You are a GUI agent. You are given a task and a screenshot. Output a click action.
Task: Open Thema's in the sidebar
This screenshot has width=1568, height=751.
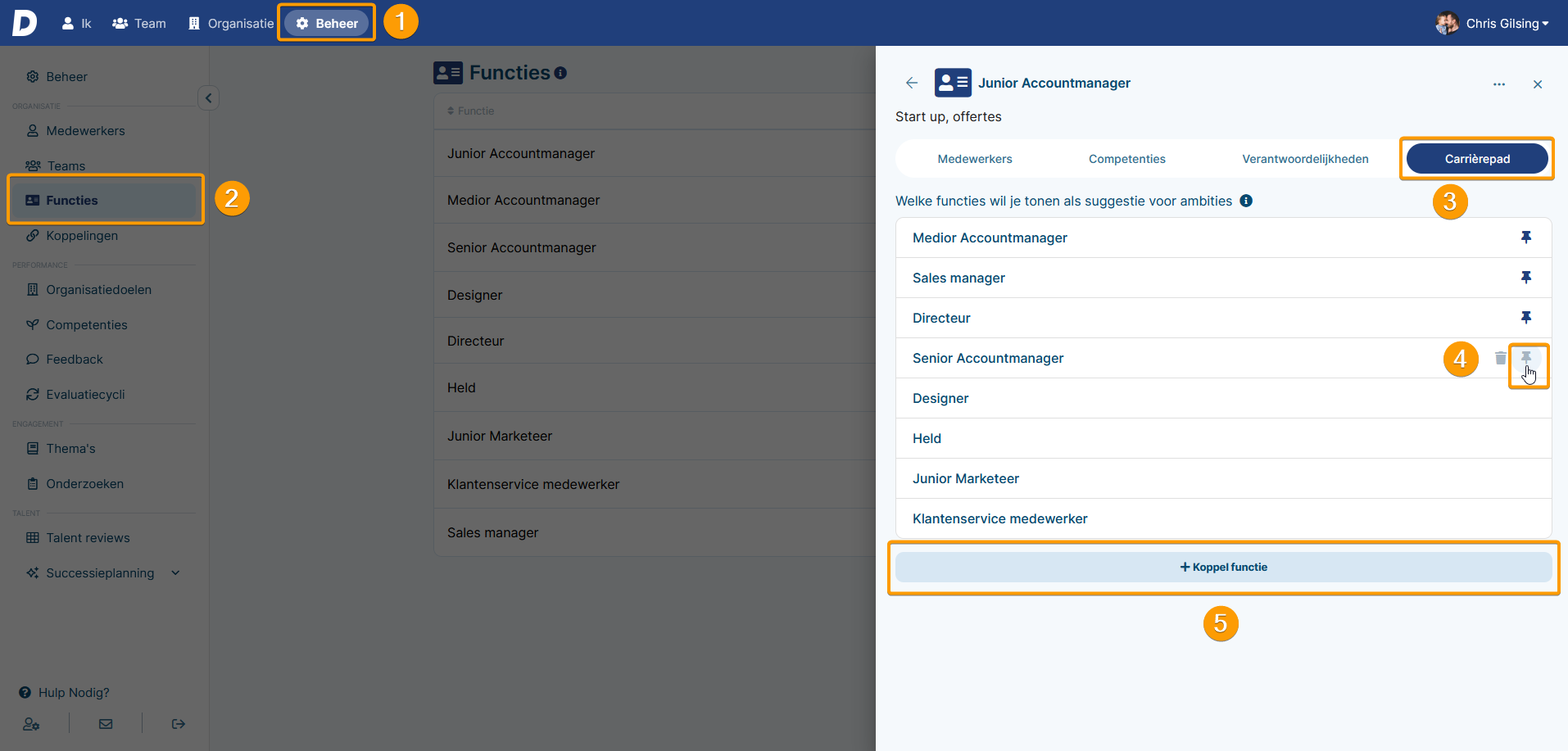(61, 449)
